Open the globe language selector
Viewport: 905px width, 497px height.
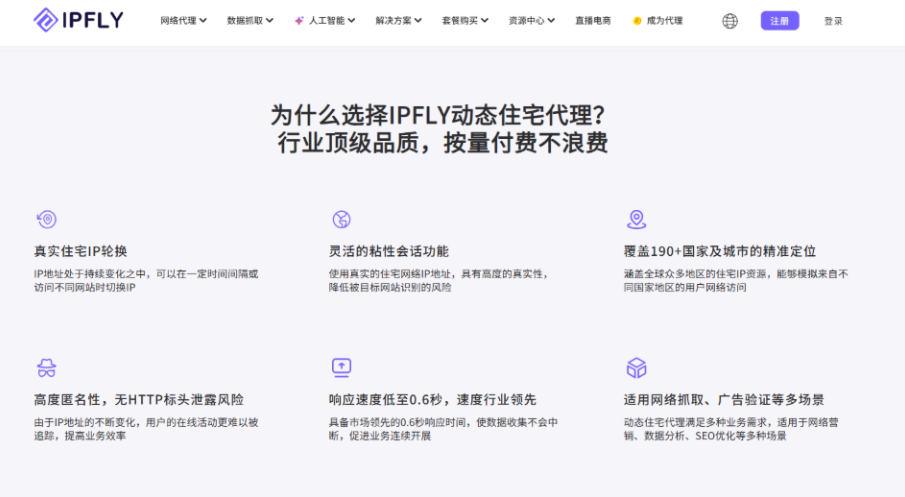pos(730,21)
